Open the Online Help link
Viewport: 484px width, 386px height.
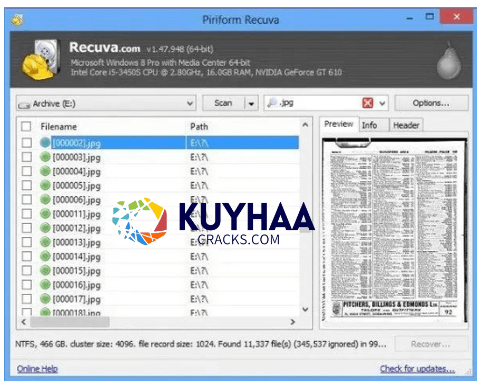pyautogui.click(x=37, y=369)
